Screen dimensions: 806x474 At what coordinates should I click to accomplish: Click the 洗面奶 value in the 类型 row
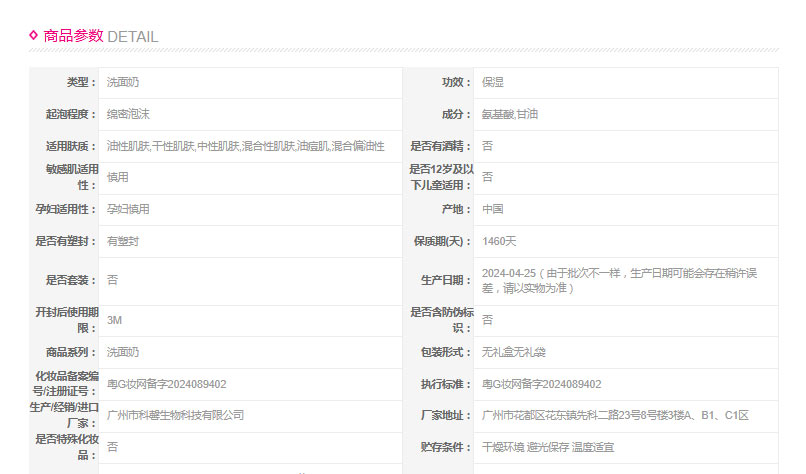(x=123, y=83)
